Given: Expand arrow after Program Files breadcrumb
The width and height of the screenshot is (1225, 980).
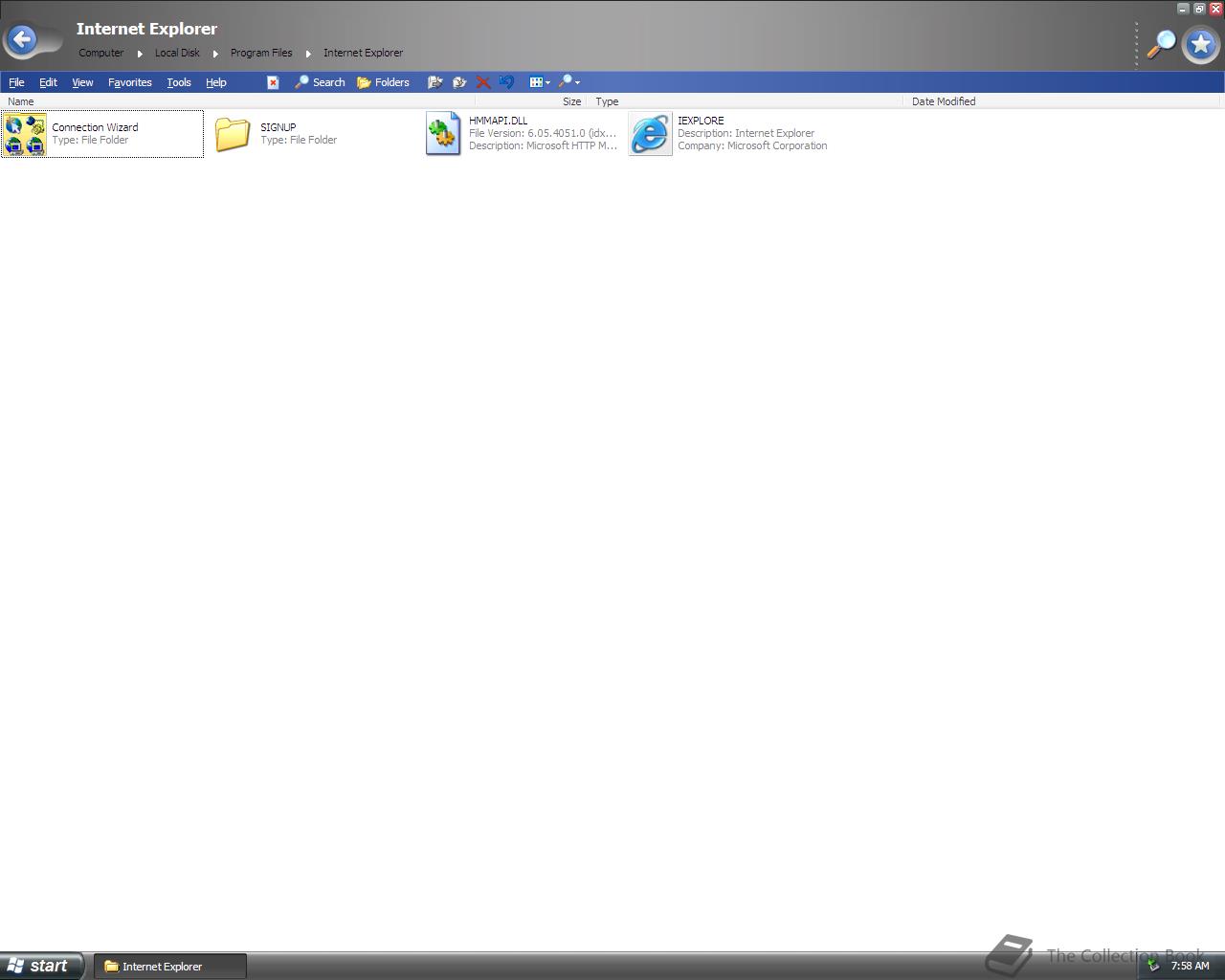Looking at the screenshot, I should (x=308, y=54).
